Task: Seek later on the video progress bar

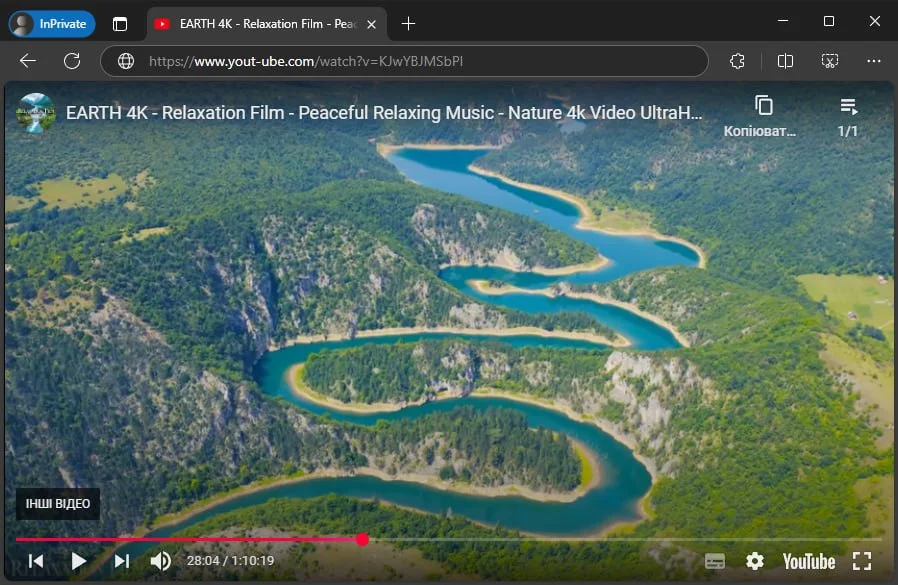Action: coord(624,540)
